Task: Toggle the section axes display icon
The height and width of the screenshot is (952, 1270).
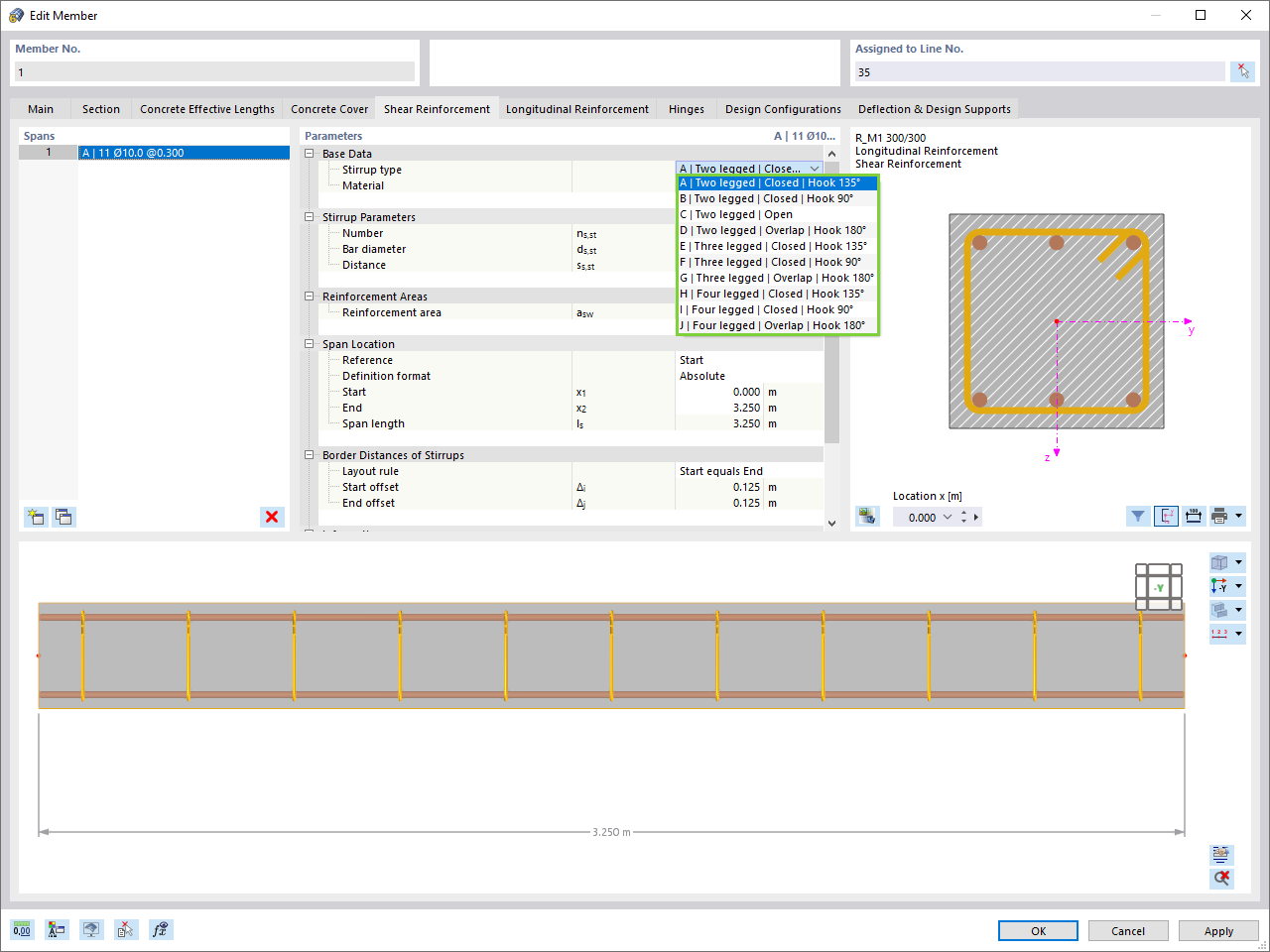Action: (1166, 517)
